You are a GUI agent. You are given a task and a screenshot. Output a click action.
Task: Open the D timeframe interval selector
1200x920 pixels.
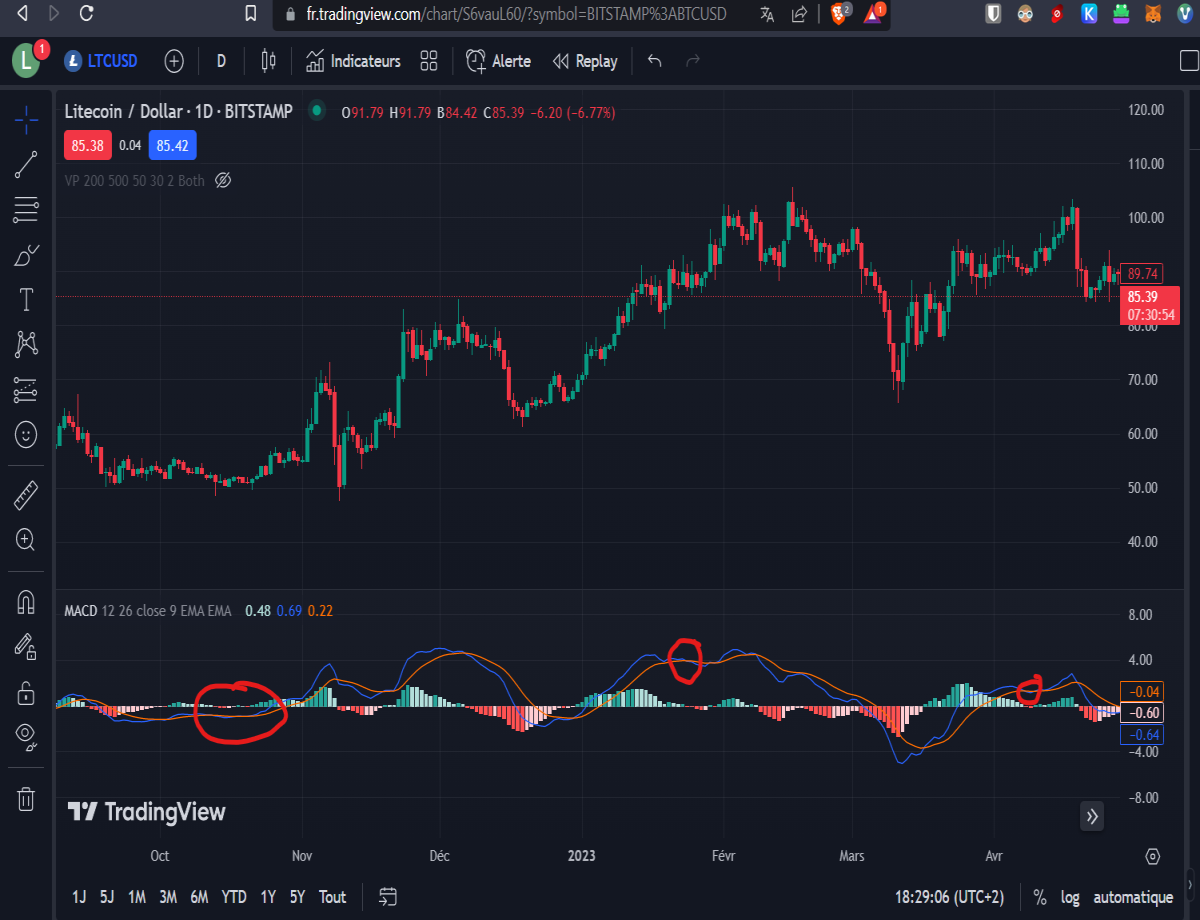point(221,61)
